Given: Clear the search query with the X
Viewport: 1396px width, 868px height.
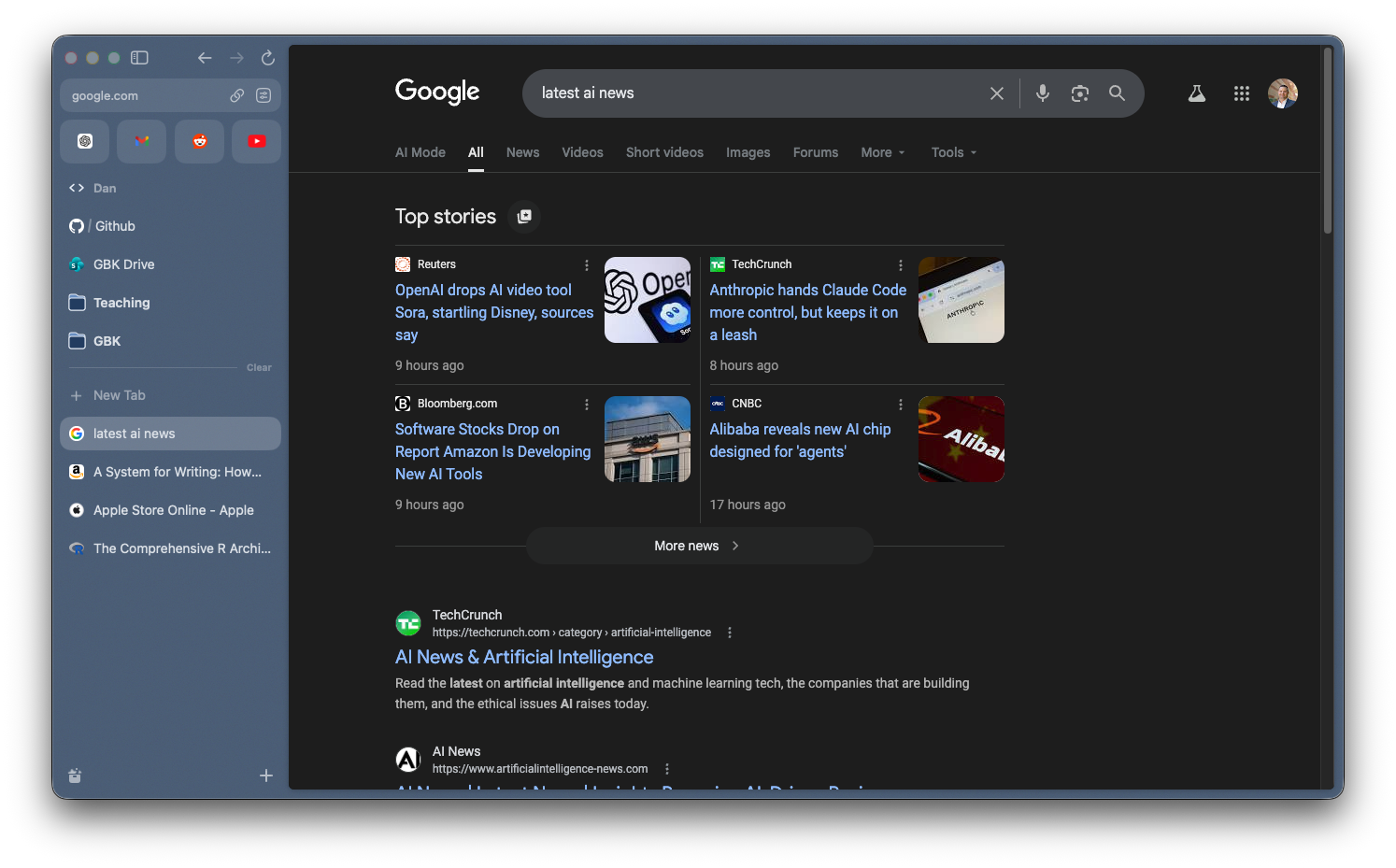Looking at the screenshot, I should (997, 93).
